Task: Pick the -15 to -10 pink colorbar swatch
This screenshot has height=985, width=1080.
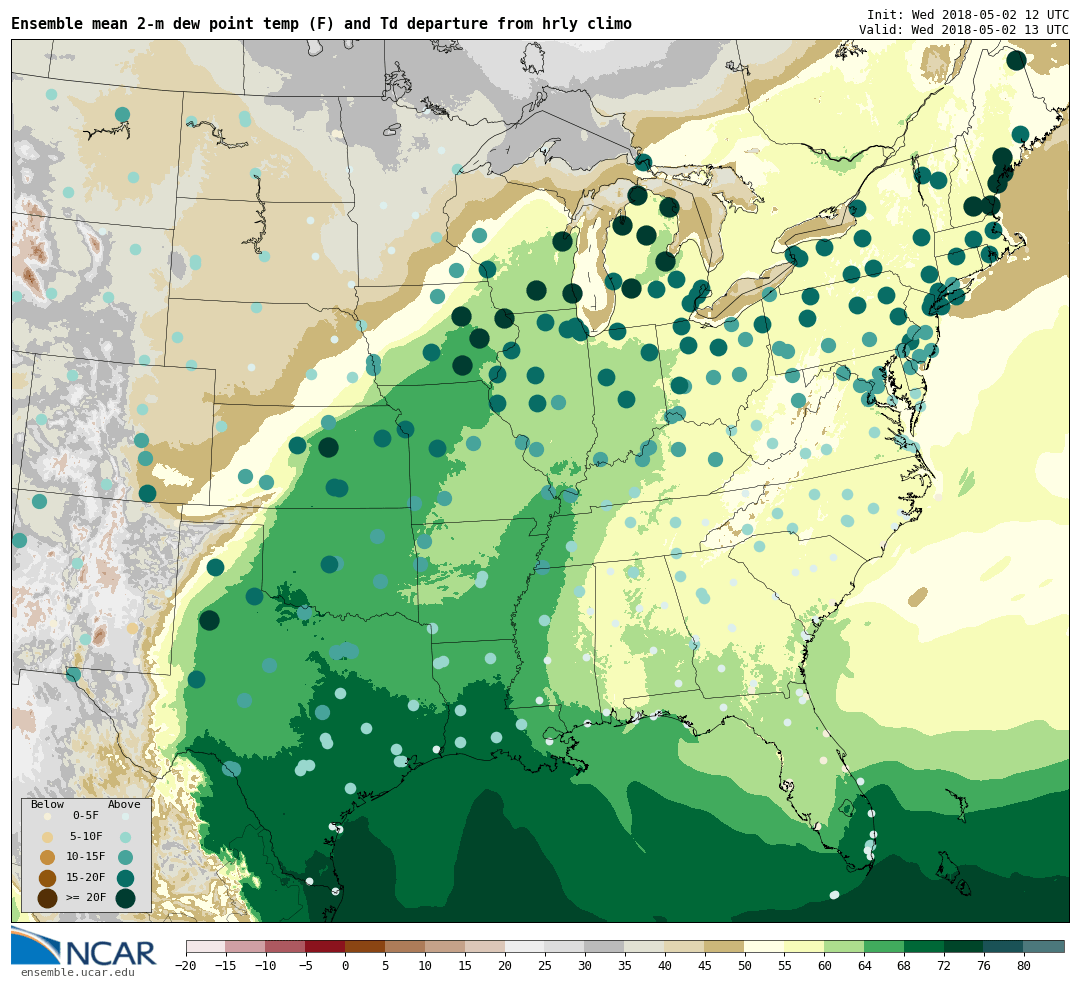Action: click(246, 946)
